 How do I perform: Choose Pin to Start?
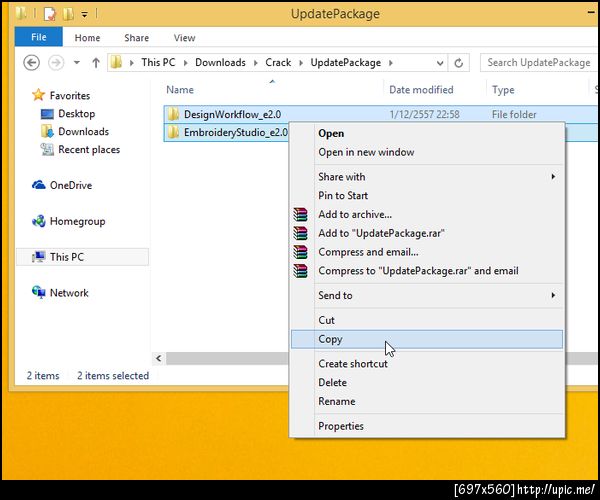(x=427, y=195)
